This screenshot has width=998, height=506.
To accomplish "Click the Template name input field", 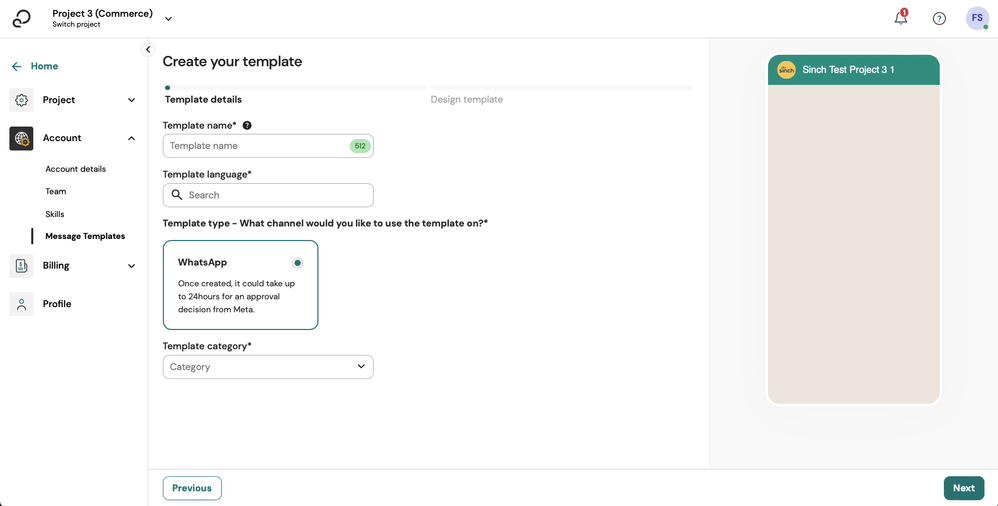I will pyautogui.click(x=257, y=146).
